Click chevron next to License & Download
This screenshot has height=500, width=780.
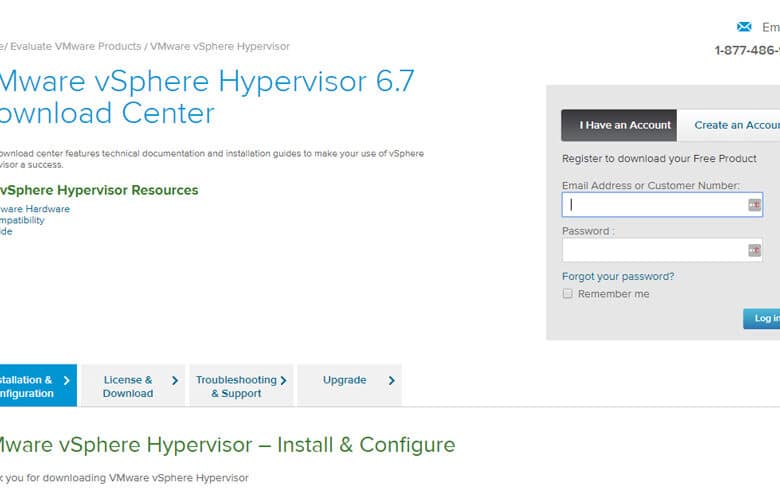coord(175,381)
